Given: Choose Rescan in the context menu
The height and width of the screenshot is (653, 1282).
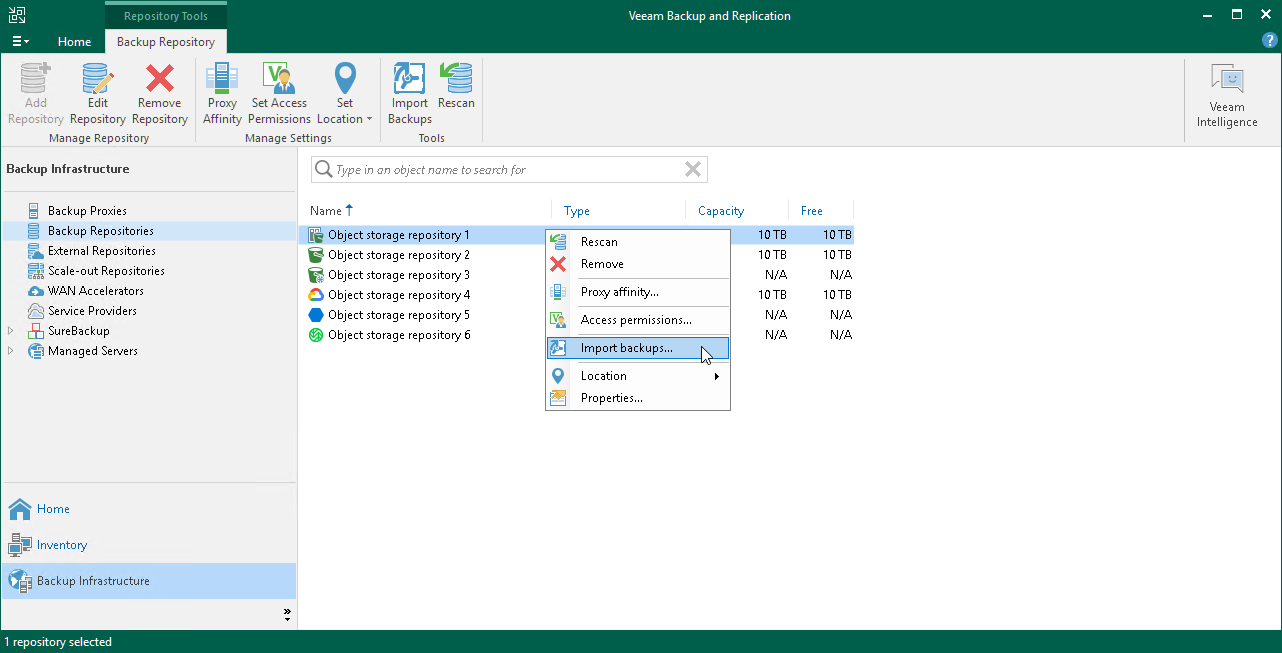Looking at the screenshot, I should (x=638, y=242).
